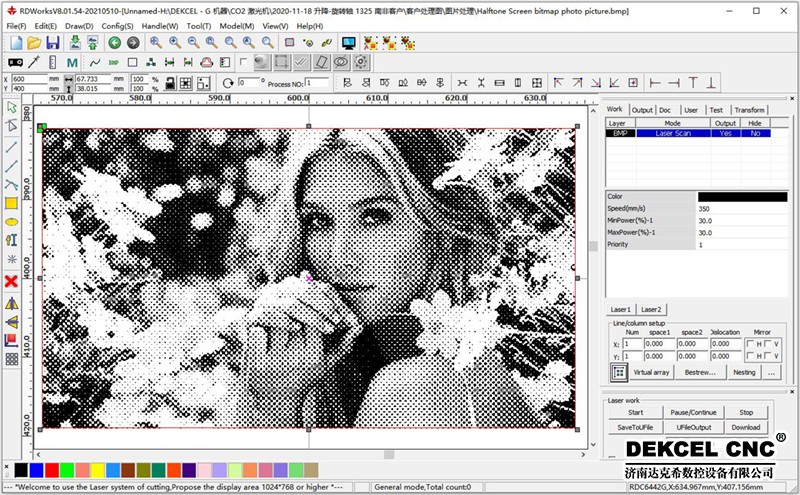Select the yellow Ellipse drawing tool
The height and width of the screenshot is (495, 800).
(12, 221)
